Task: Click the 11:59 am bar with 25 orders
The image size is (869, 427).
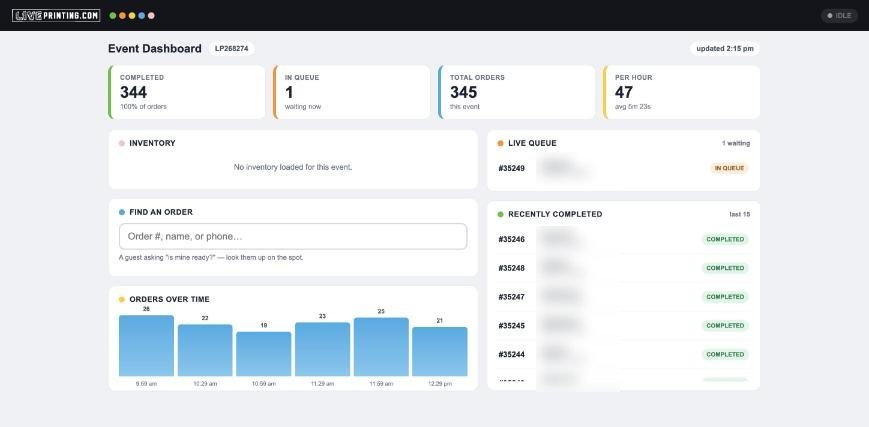Action: [x=381, y=347]
